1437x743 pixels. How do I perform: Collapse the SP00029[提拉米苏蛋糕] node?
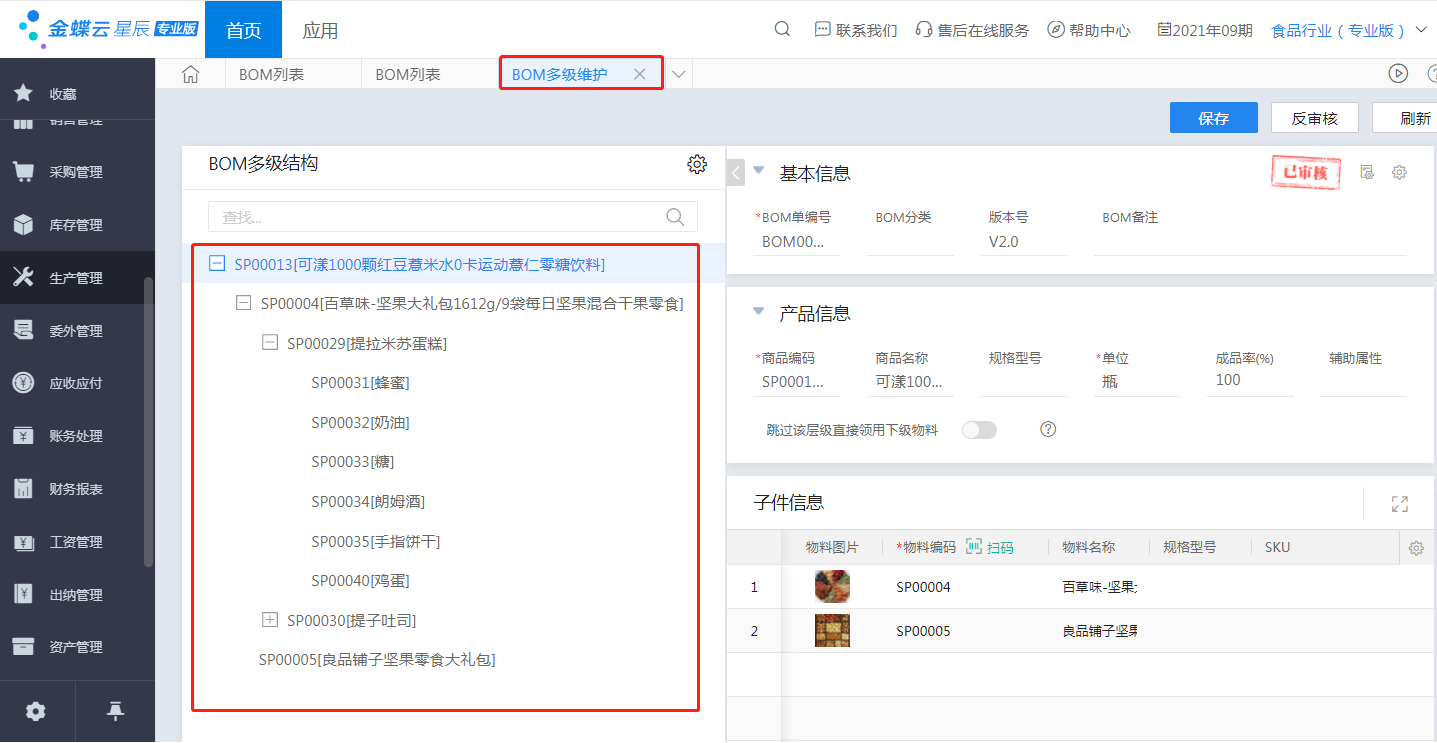(269, 342)
